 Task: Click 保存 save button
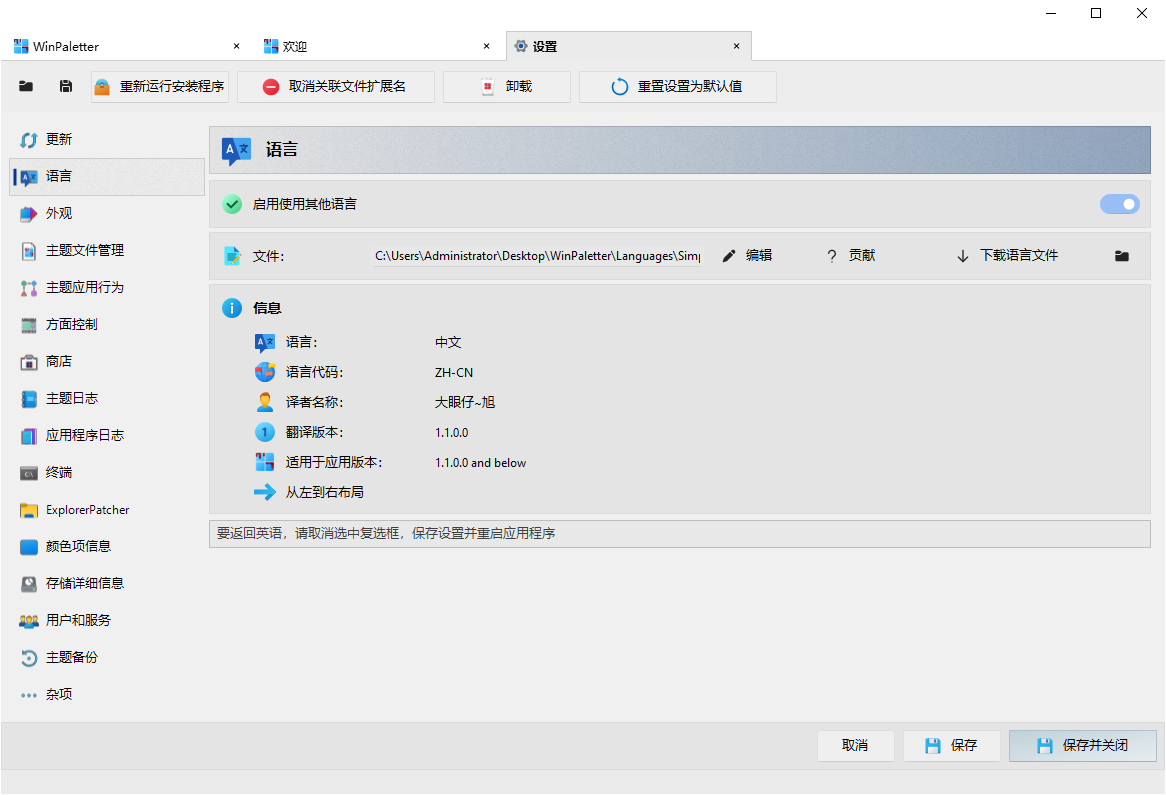click(951, 745)
